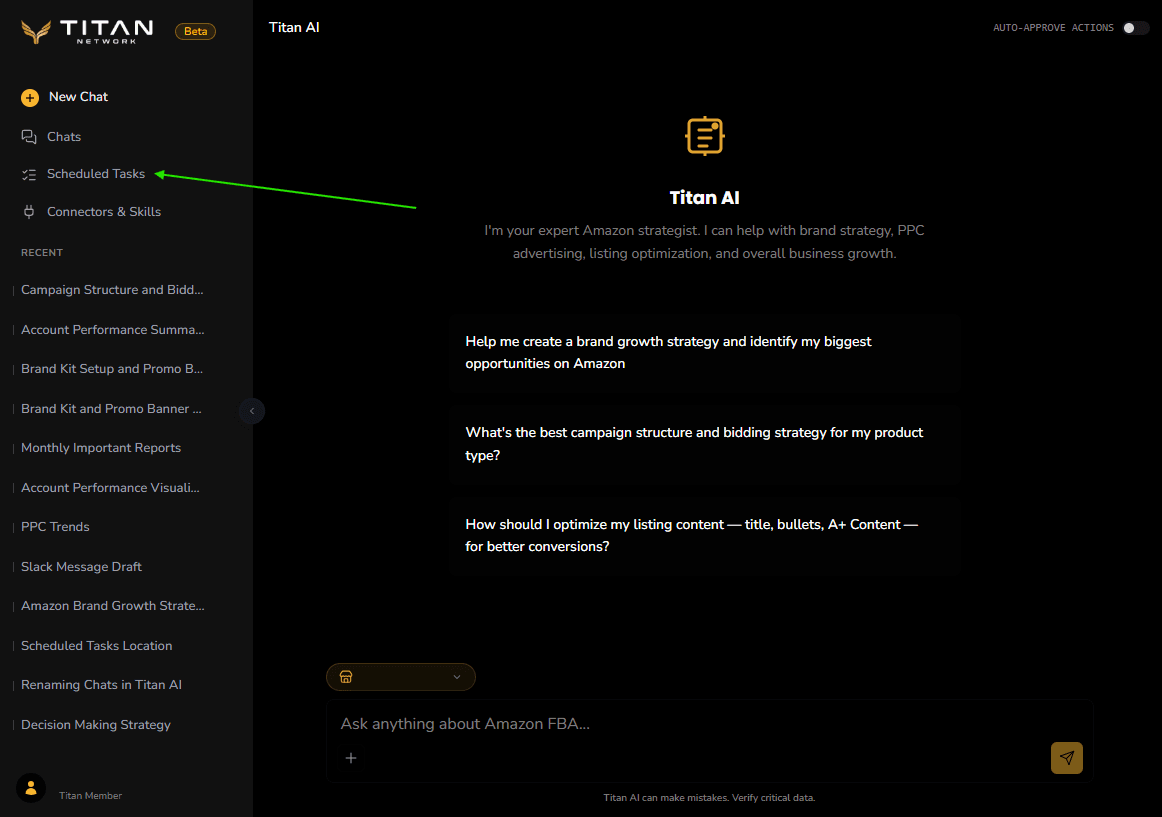The height and width of the screenshot is (817, 1162).
Task: Click the Chats speech bubble icon
Action: tap(29, 136)
